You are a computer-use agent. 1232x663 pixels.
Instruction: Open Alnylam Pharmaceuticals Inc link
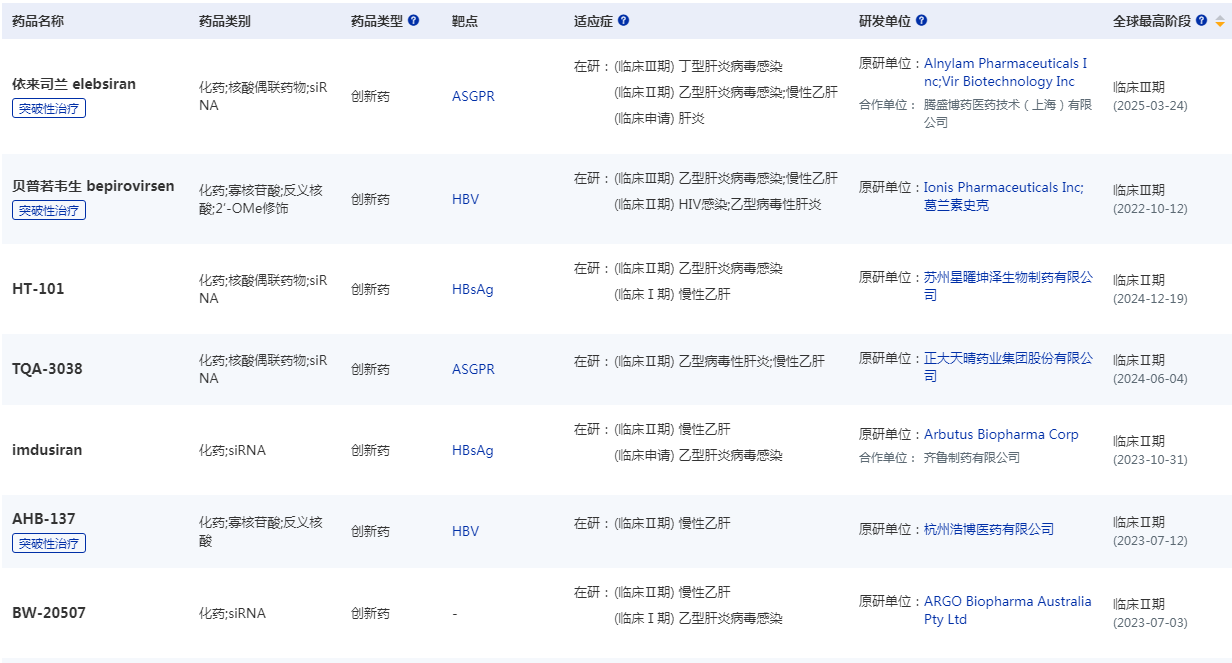click(1005, 64)
